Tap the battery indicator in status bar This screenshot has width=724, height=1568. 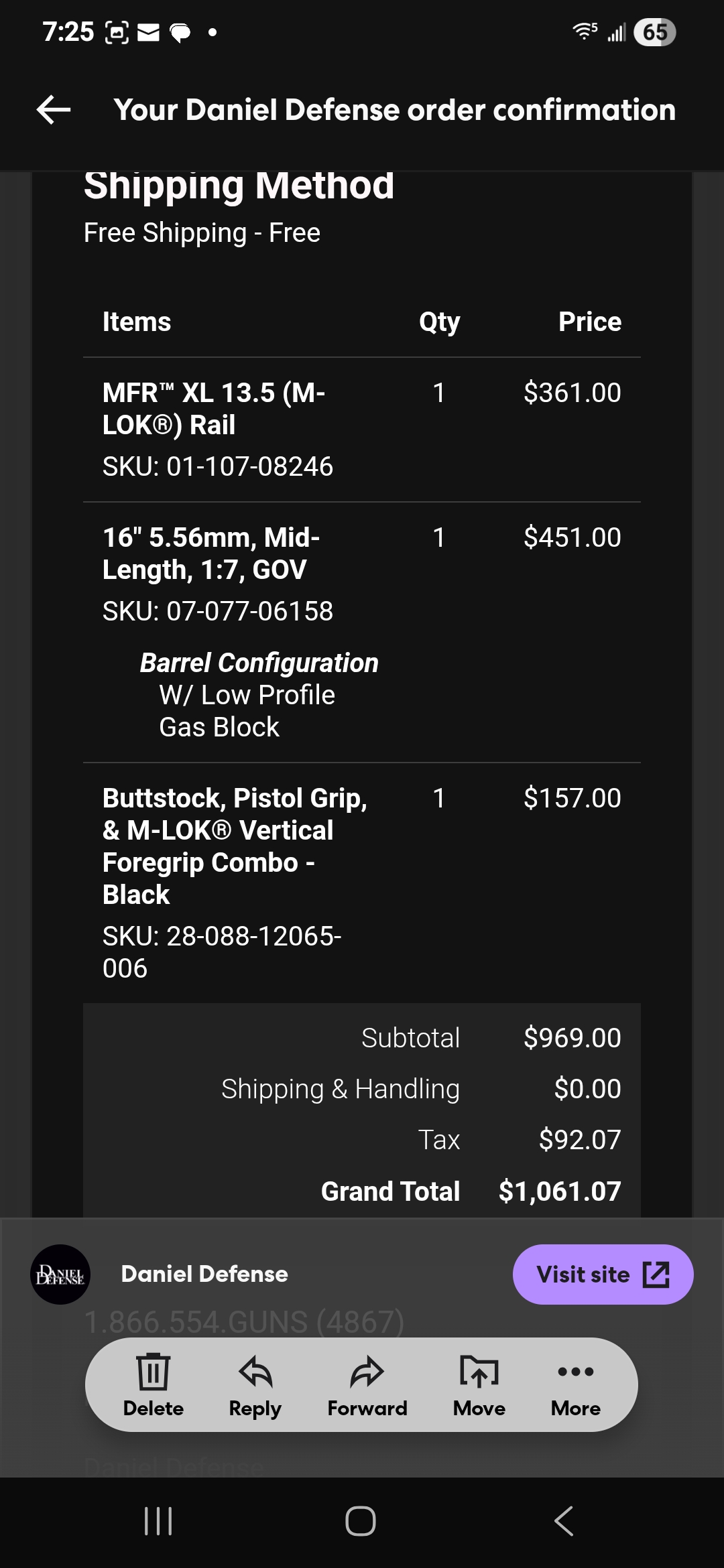tap(654, 32)
